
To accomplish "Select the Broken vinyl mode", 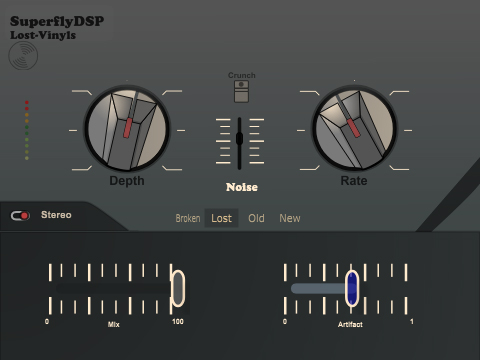I will [x=188, y=218].
